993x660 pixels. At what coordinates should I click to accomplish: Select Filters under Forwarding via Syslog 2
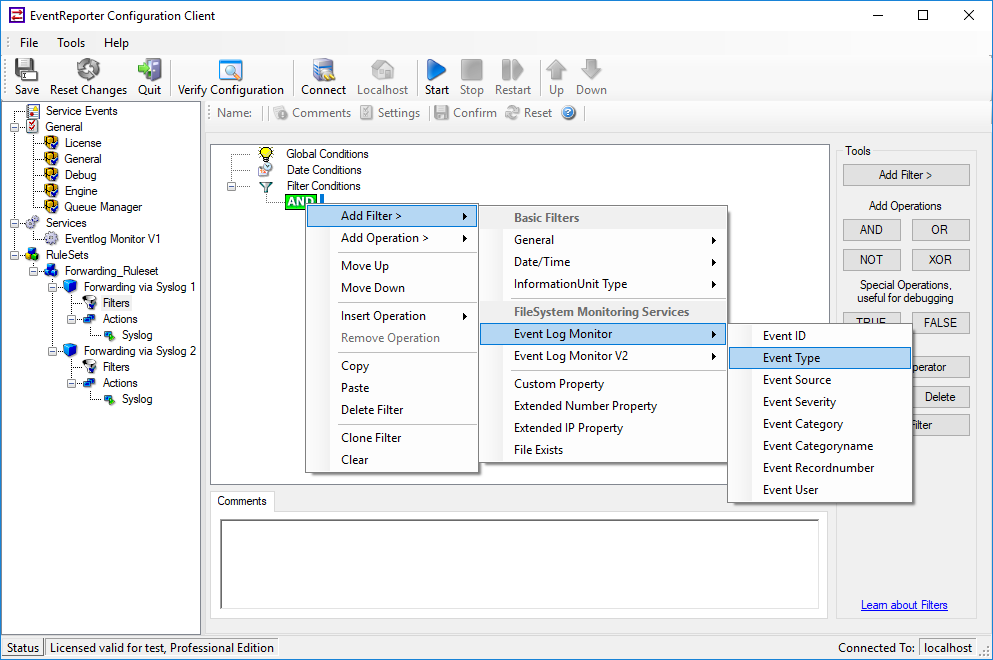(x=116, y=367)
